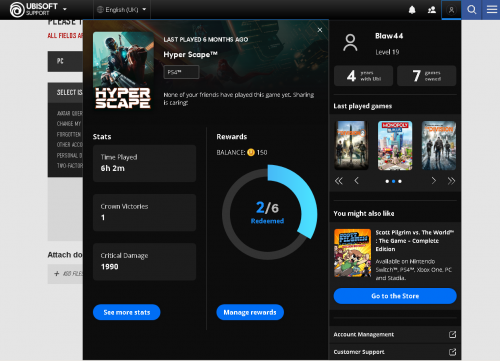
Task: Click external link icon beside Account Management
Action: click(x=452, y=334)
